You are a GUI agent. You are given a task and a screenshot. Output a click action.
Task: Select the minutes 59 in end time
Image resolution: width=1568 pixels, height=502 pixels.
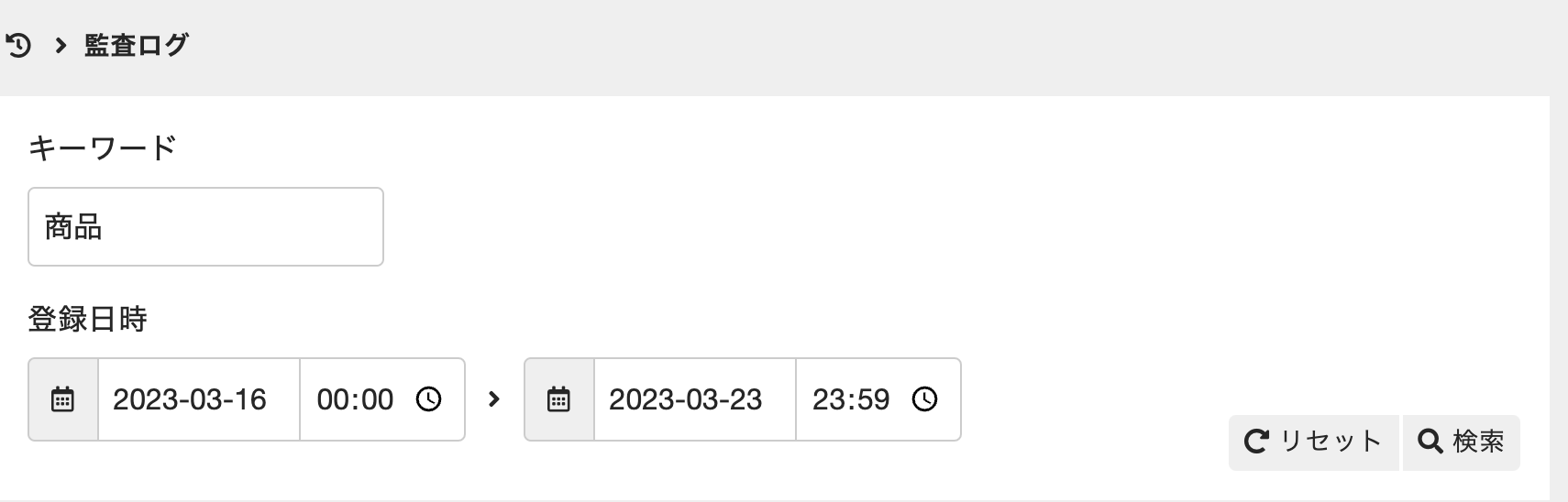pyautogui.click(x=874, y=399)
